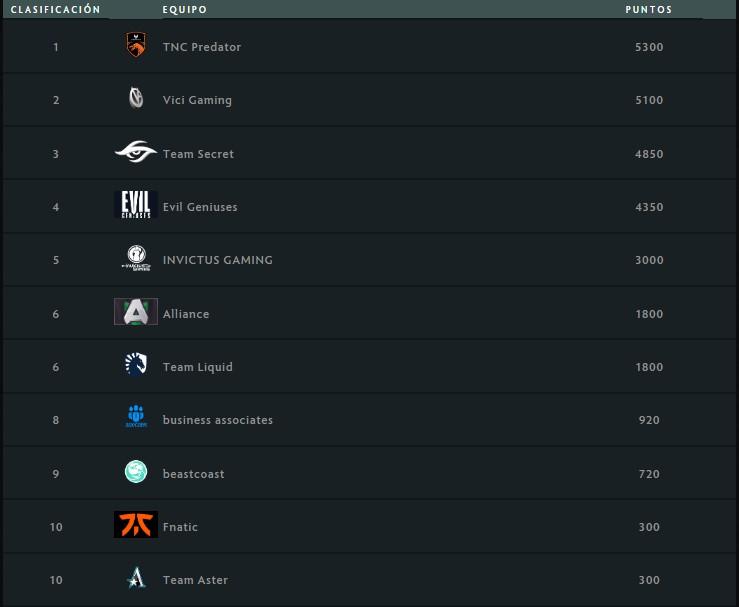Click the 3000 points value
The image size is (739, 607).
(649, 260)
